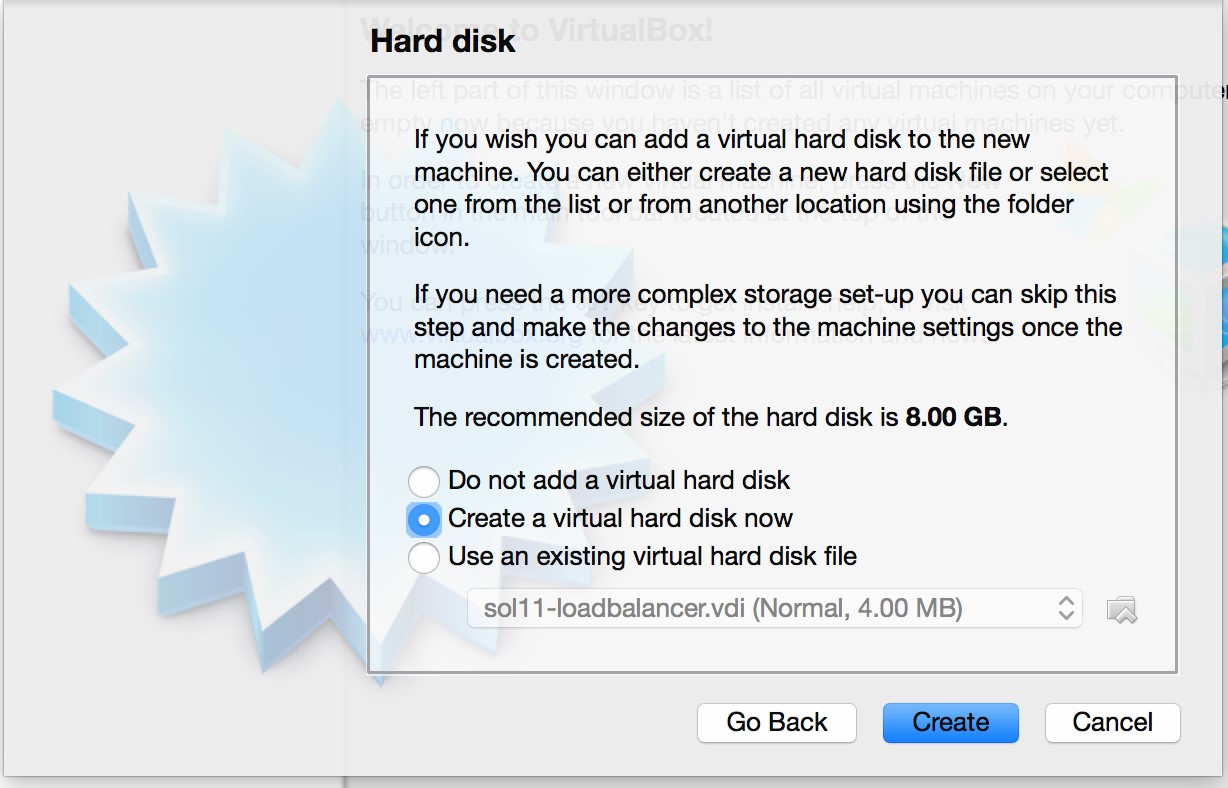Click the label "Use an existing virtual hard disk file"
This screenshot has width=1228, height=788.
(x=650, y=558)
